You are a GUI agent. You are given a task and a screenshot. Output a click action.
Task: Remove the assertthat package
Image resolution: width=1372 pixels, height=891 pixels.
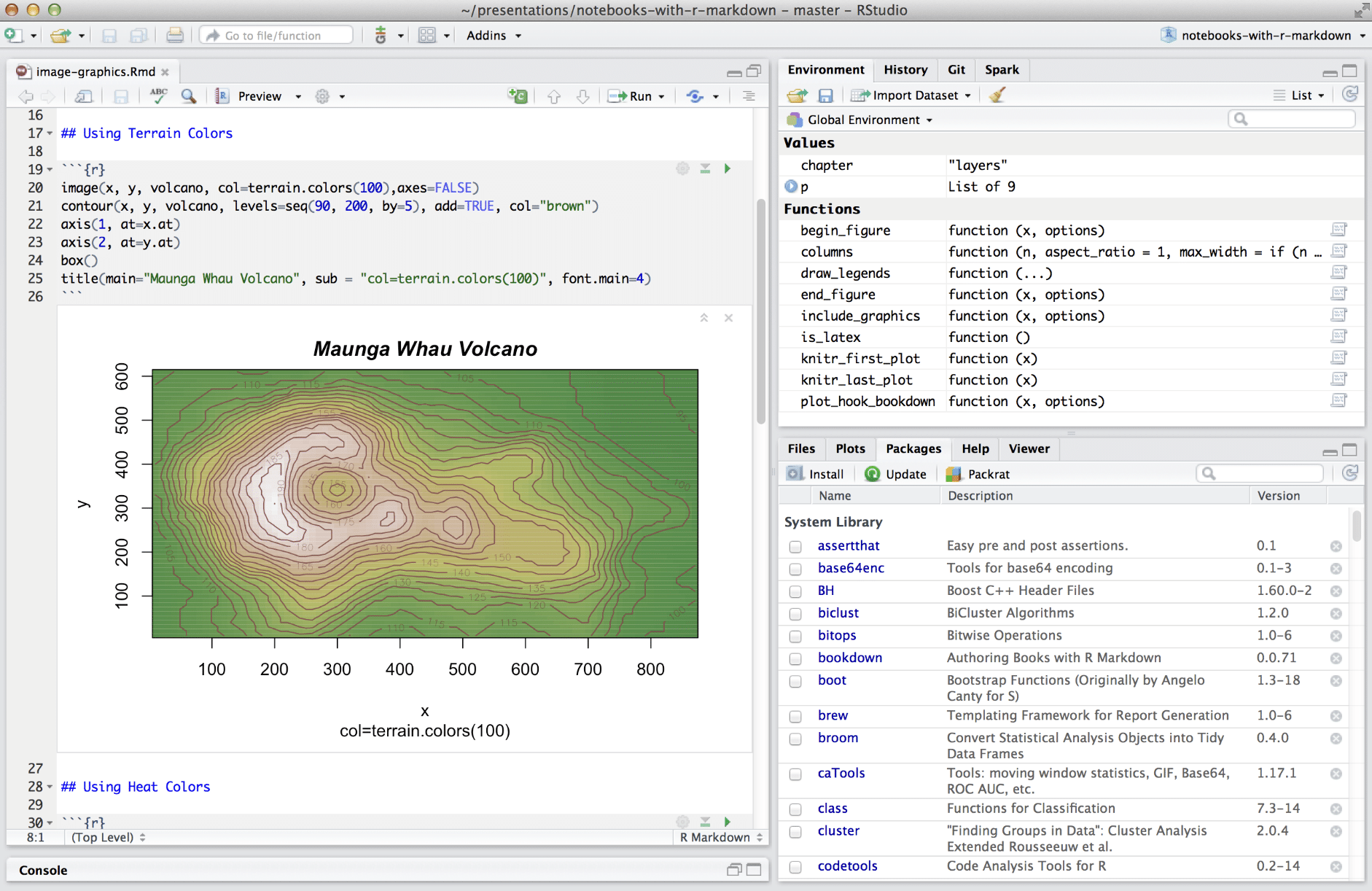pyautogui.click(x=1336, y=546)
